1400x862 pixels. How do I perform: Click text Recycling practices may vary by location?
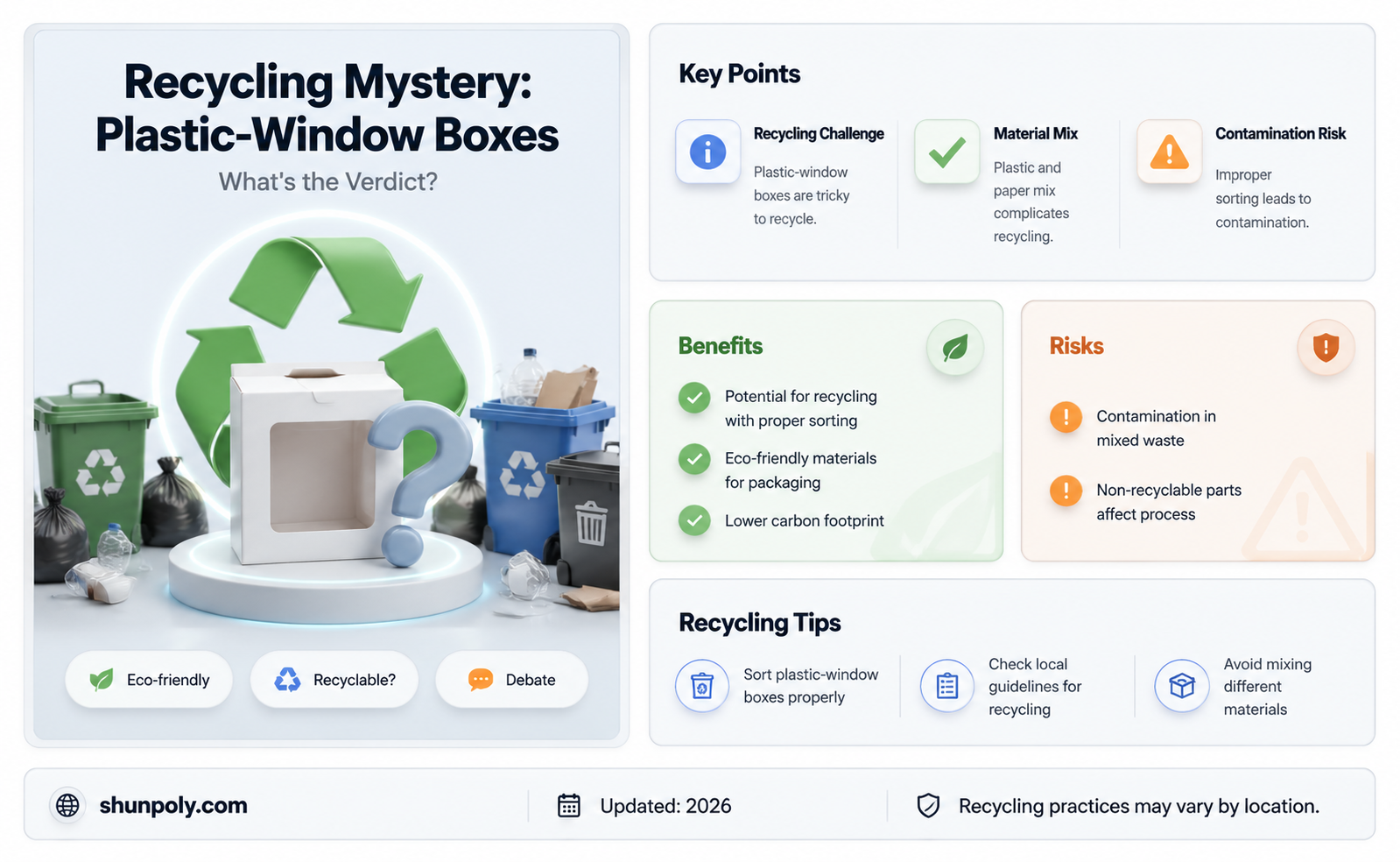coord(1138,806)
